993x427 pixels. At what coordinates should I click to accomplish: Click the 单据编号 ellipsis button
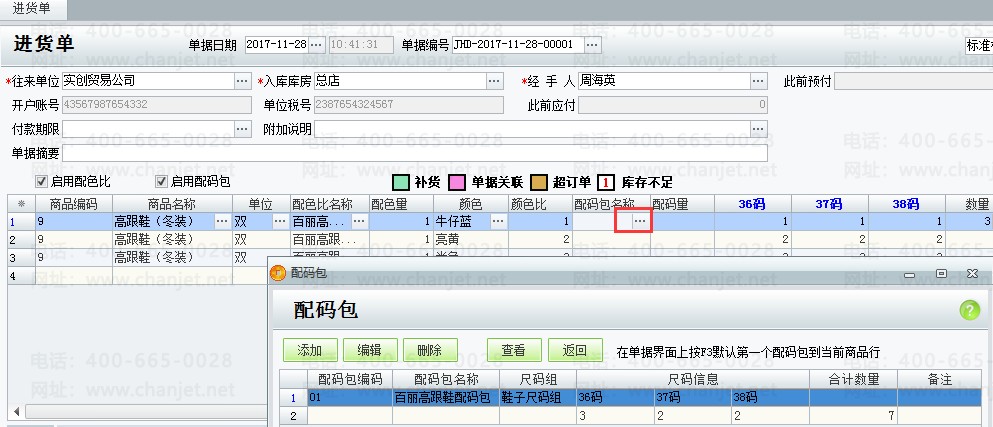(x=593, y=45)
